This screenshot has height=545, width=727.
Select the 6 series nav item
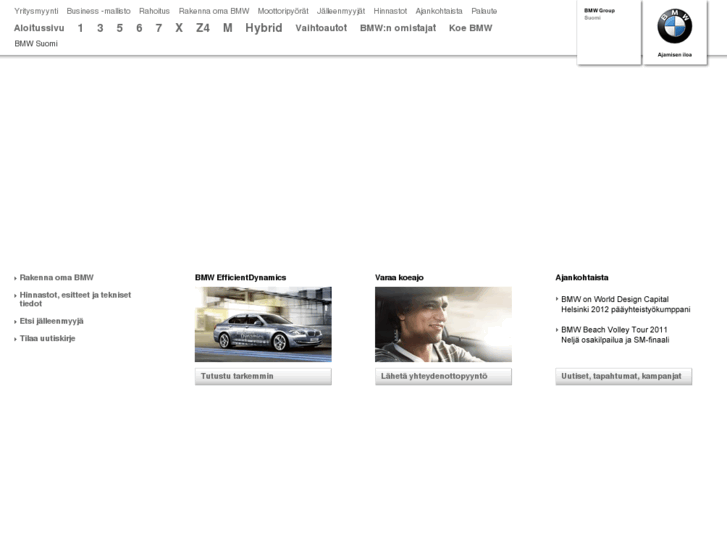click(x=139, y=28)
